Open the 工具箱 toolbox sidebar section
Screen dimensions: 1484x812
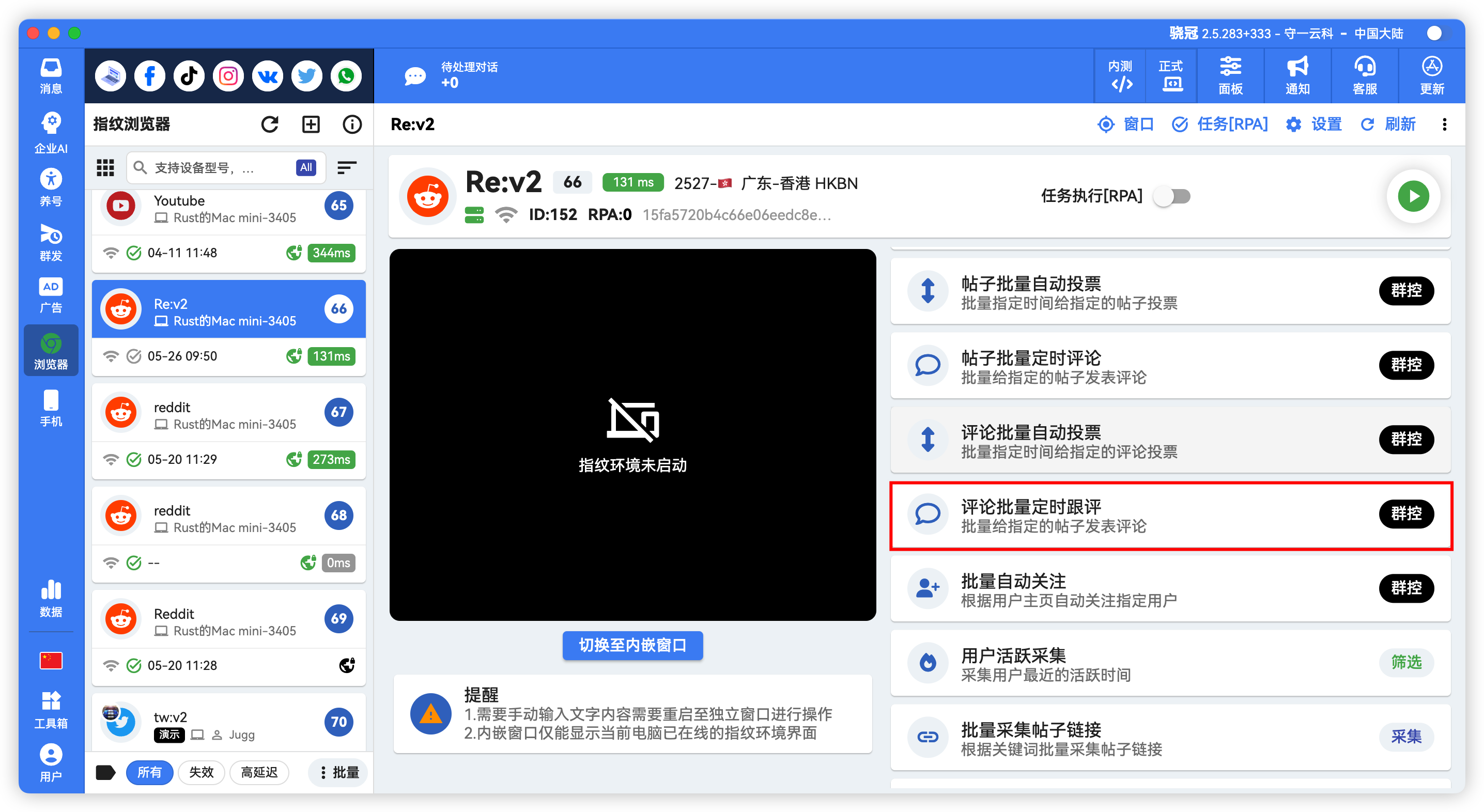point(51,710)
